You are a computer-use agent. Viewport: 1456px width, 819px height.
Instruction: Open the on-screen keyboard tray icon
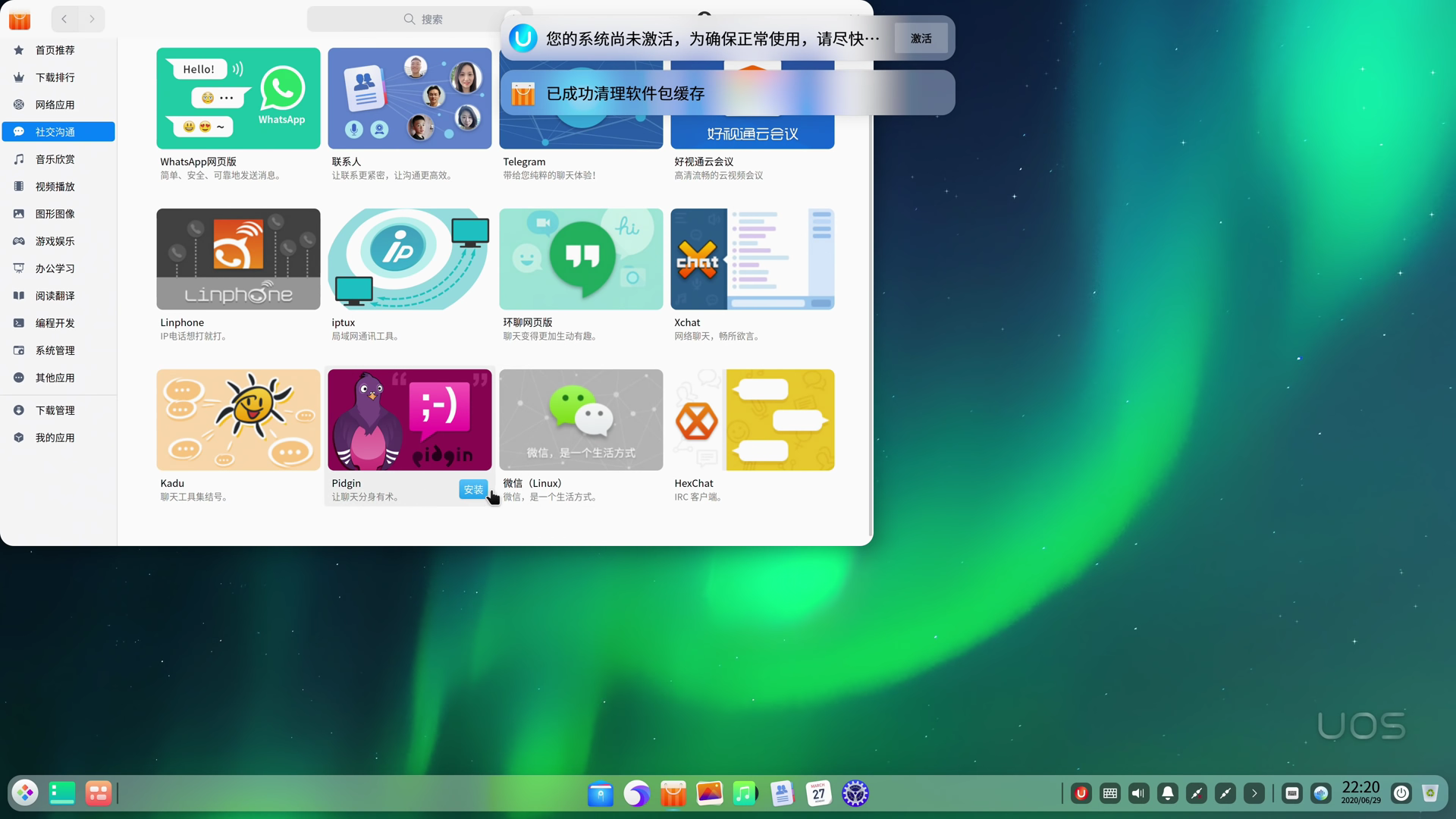1292,794
